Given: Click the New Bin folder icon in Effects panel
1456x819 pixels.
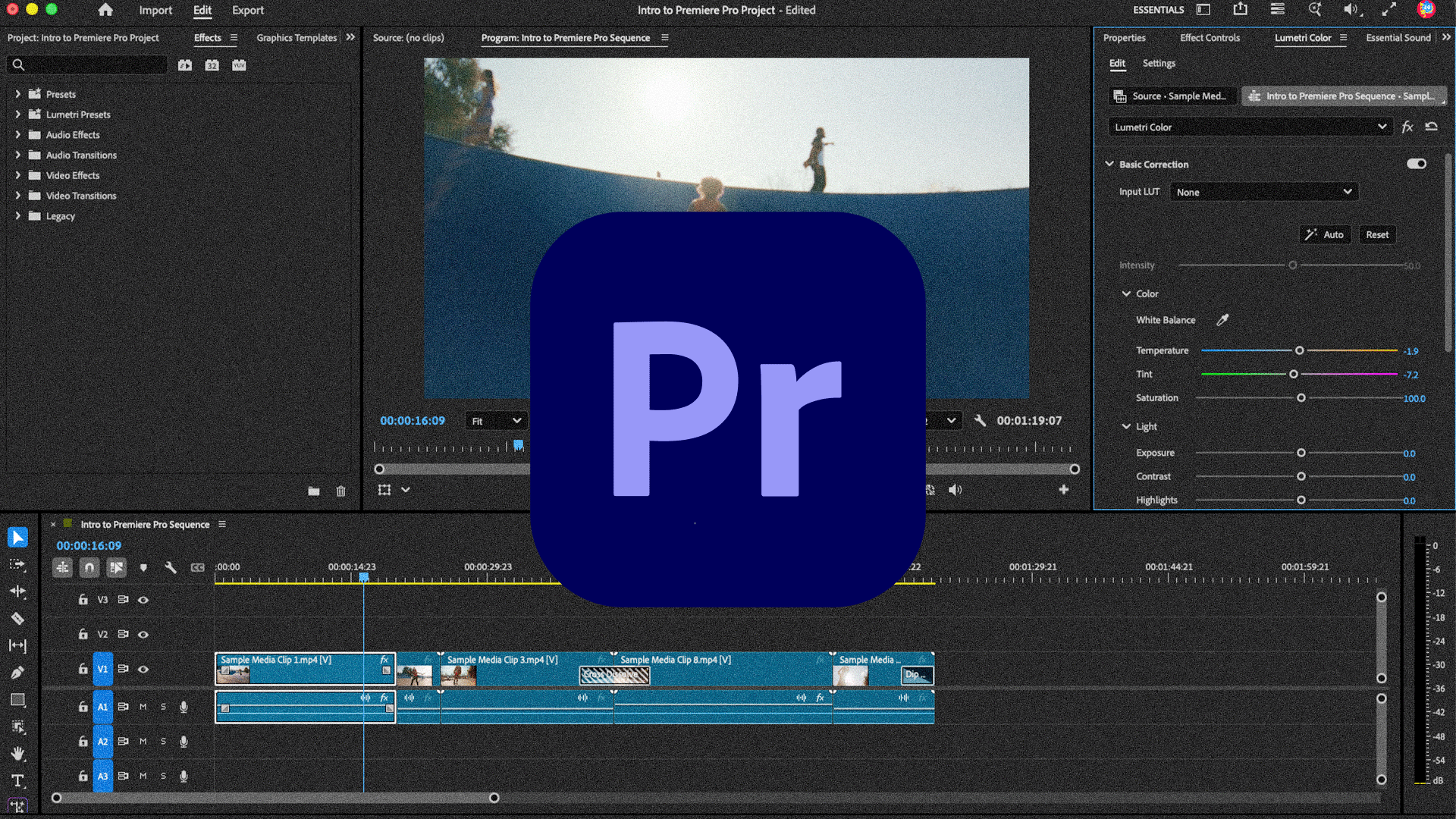Looking at the screenshot, I should 314,491.
